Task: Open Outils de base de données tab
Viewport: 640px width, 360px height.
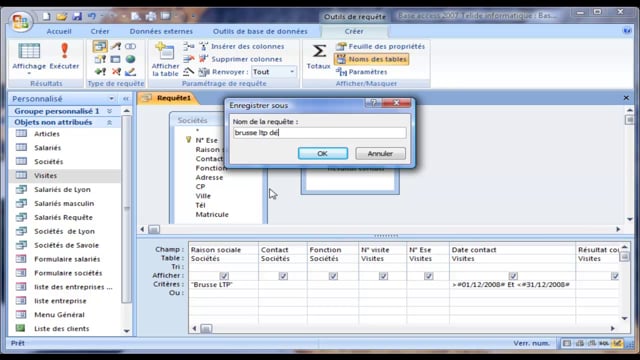Action: point(260,31)
